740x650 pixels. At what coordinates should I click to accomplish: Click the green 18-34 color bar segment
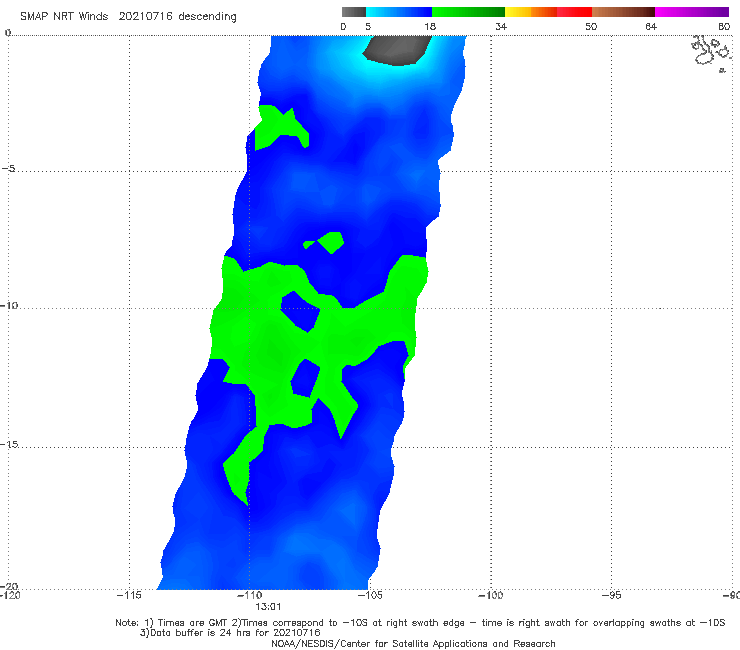coord(468,12)
